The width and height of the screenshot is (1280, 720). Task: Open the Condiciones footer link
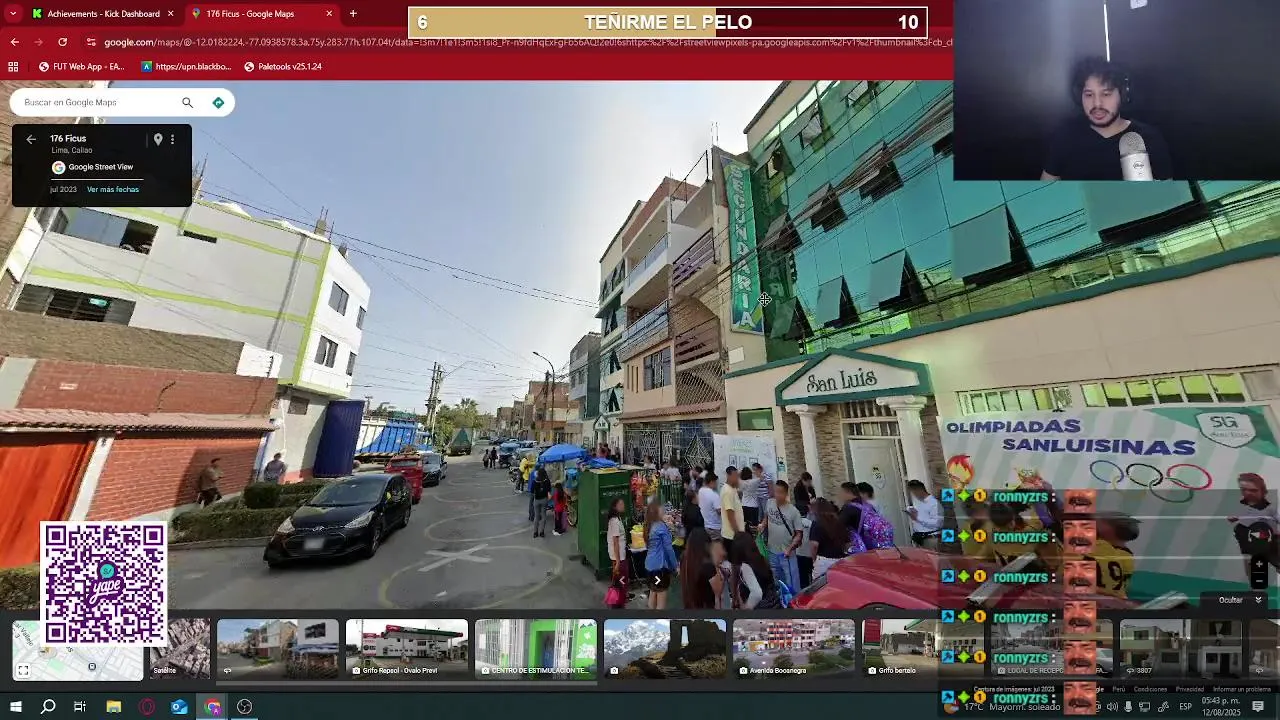[1150, 689]
